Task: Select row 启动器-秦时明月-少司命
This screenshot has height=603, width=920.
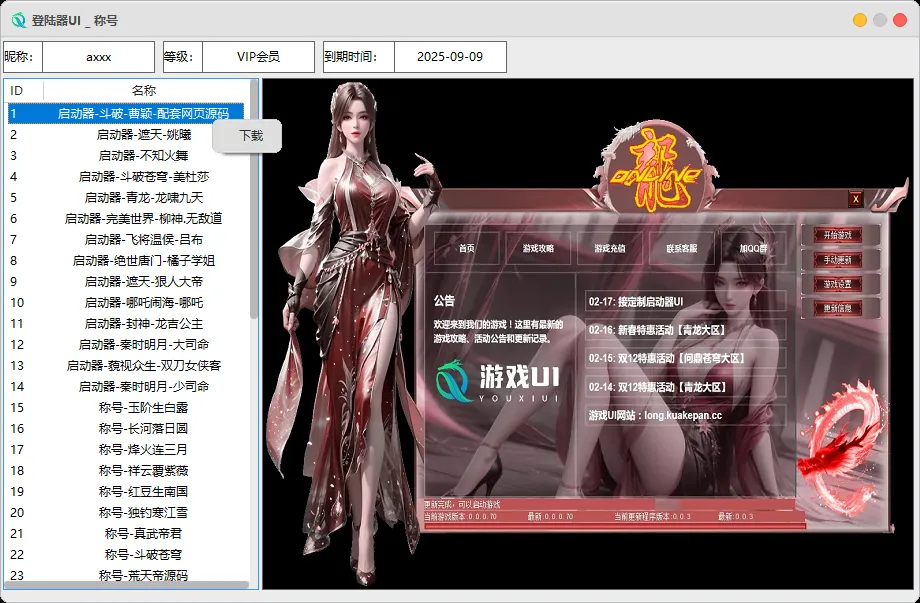Action: pos(126,387)
